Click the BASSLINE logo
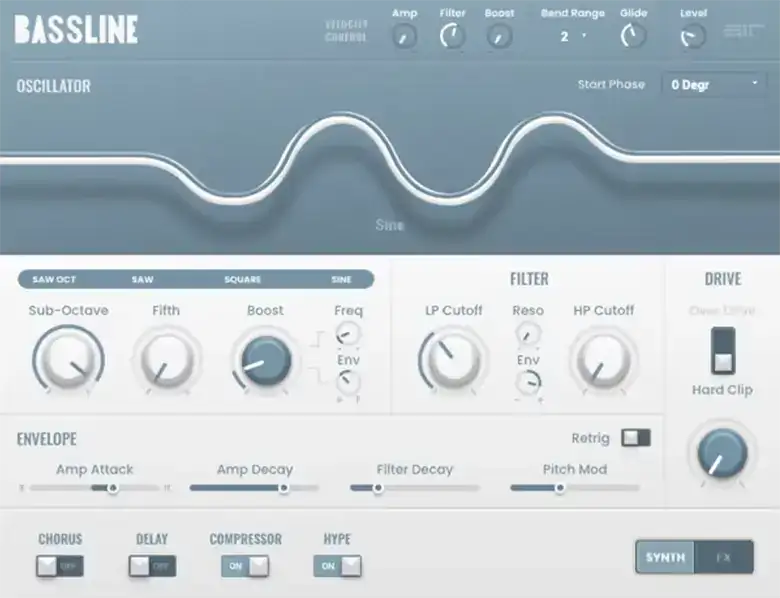This screenshot has width=780, height=598. pyautogui.click(x=76, y=29)
